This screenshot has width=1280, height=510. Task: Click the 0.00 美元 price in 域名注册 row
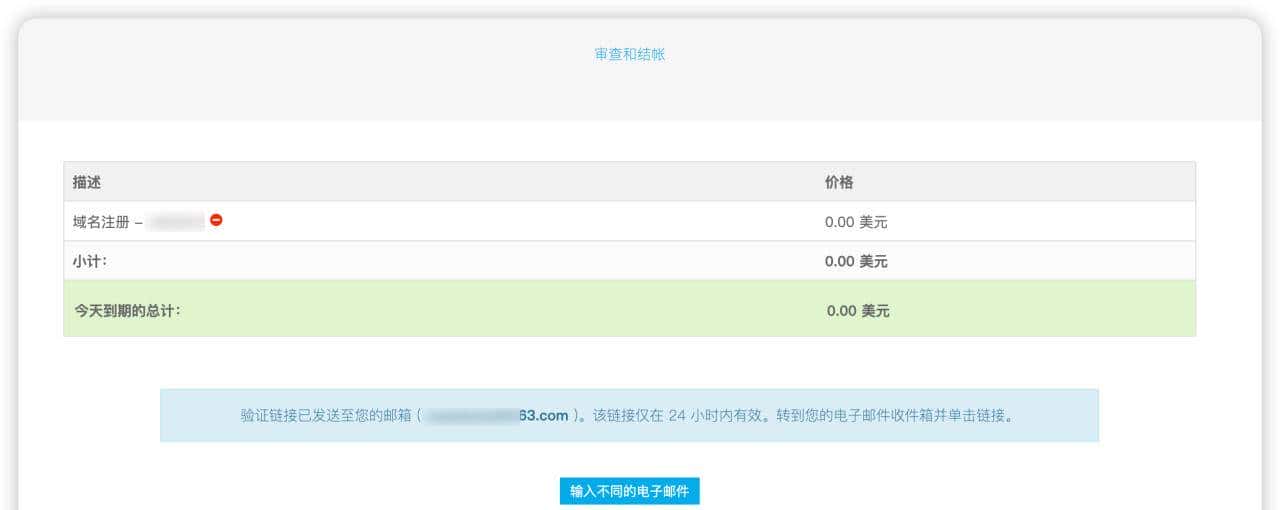pos(856,222)
